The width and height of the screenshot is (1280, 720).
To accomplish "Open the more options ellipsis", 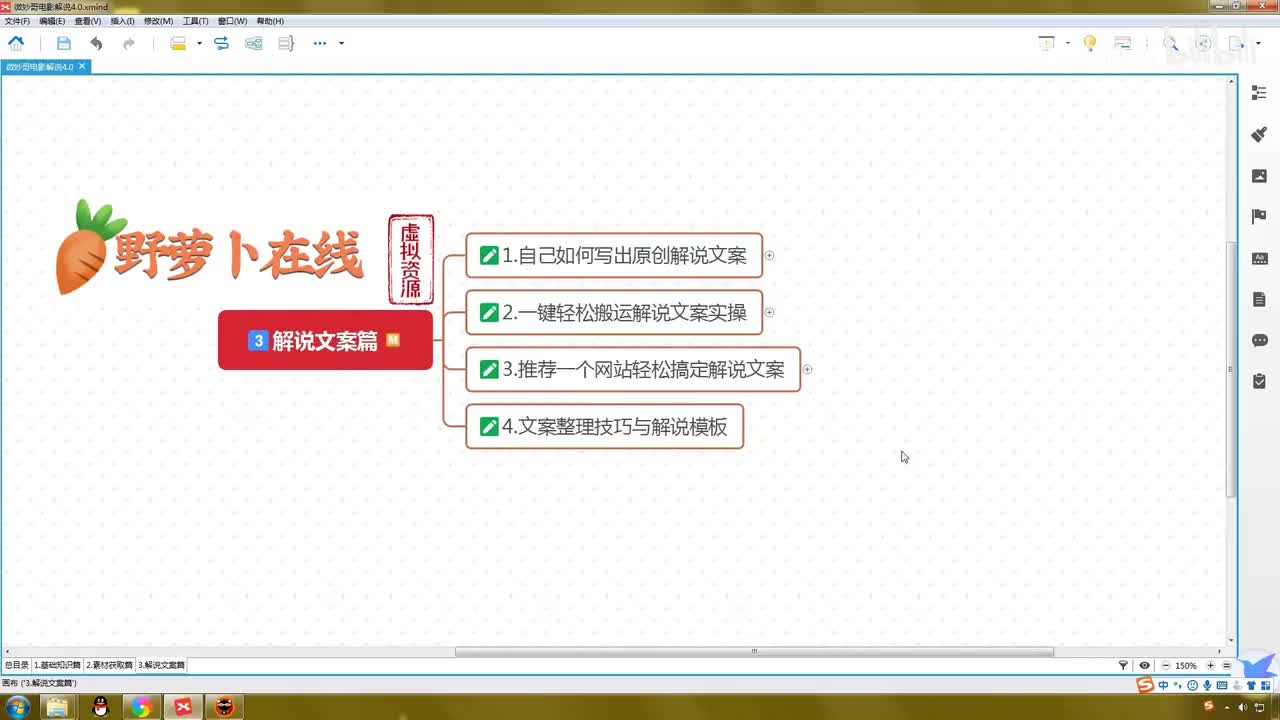I will point(320,43).
